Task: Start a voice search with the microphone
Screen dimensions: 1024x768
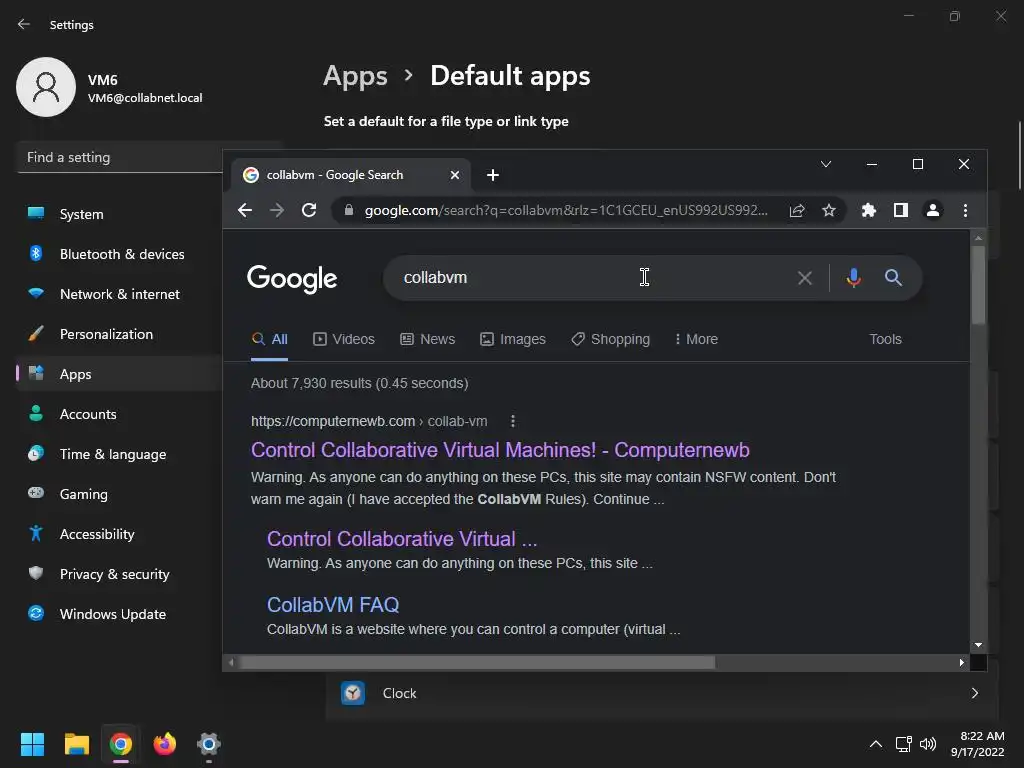Action: 853,278
